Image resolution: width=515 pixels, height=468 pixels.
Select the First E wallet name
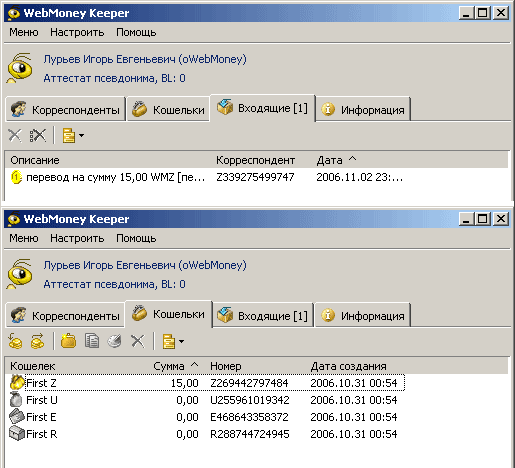pyautogui.click(x=41, y=417)
